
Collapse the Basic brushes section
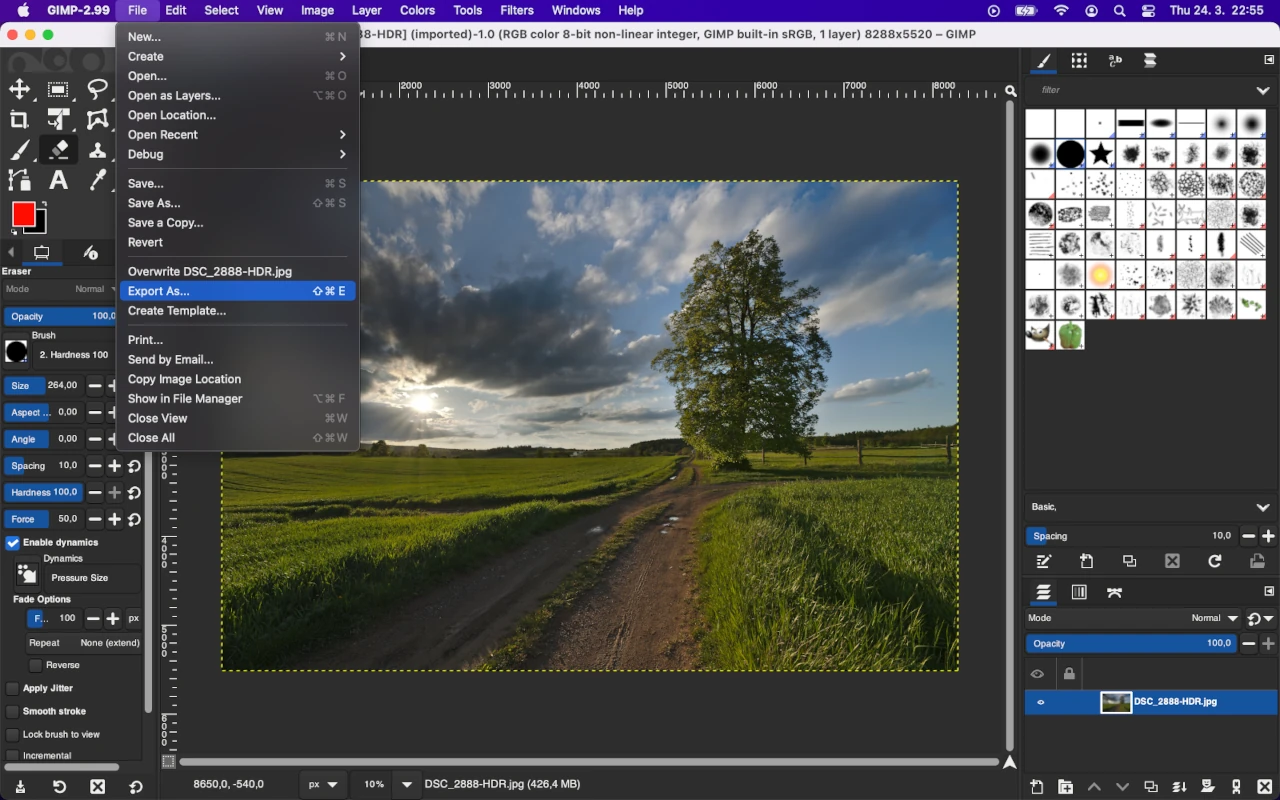point(1262,507)
